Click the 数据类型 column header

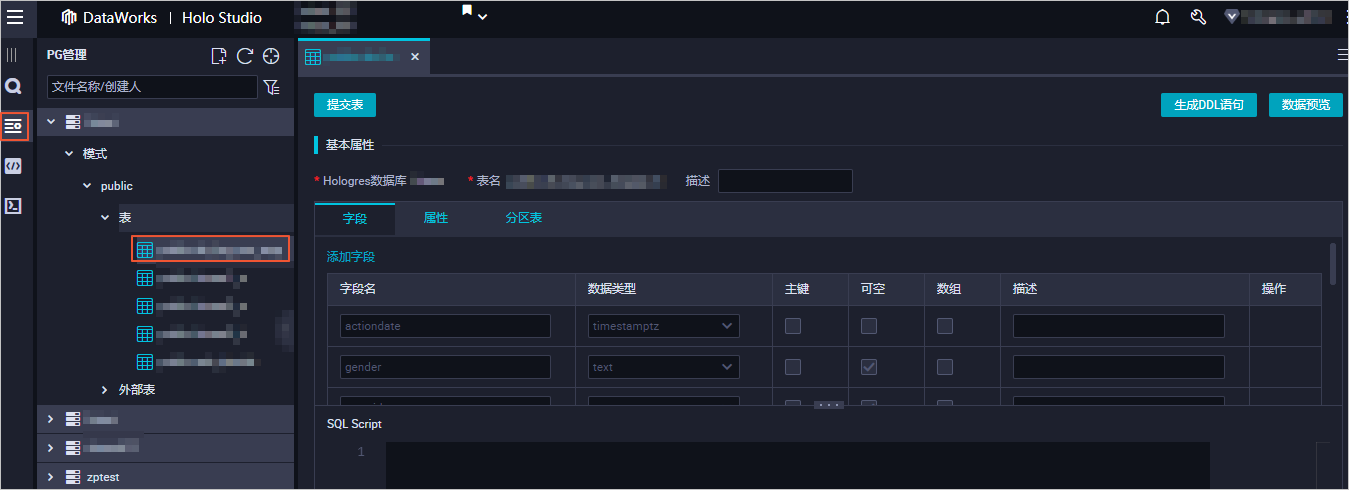[x=612, y=288]
